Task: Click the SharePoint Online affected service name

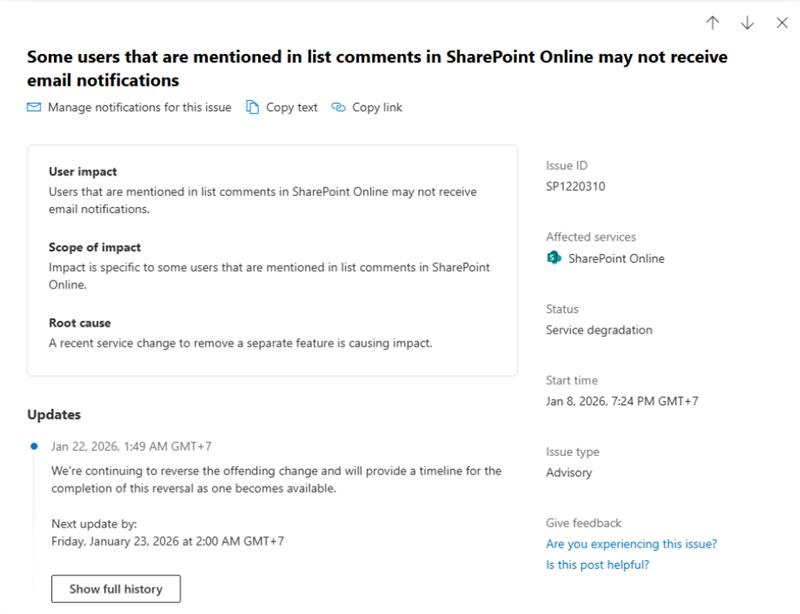Action: click(616, 258)
